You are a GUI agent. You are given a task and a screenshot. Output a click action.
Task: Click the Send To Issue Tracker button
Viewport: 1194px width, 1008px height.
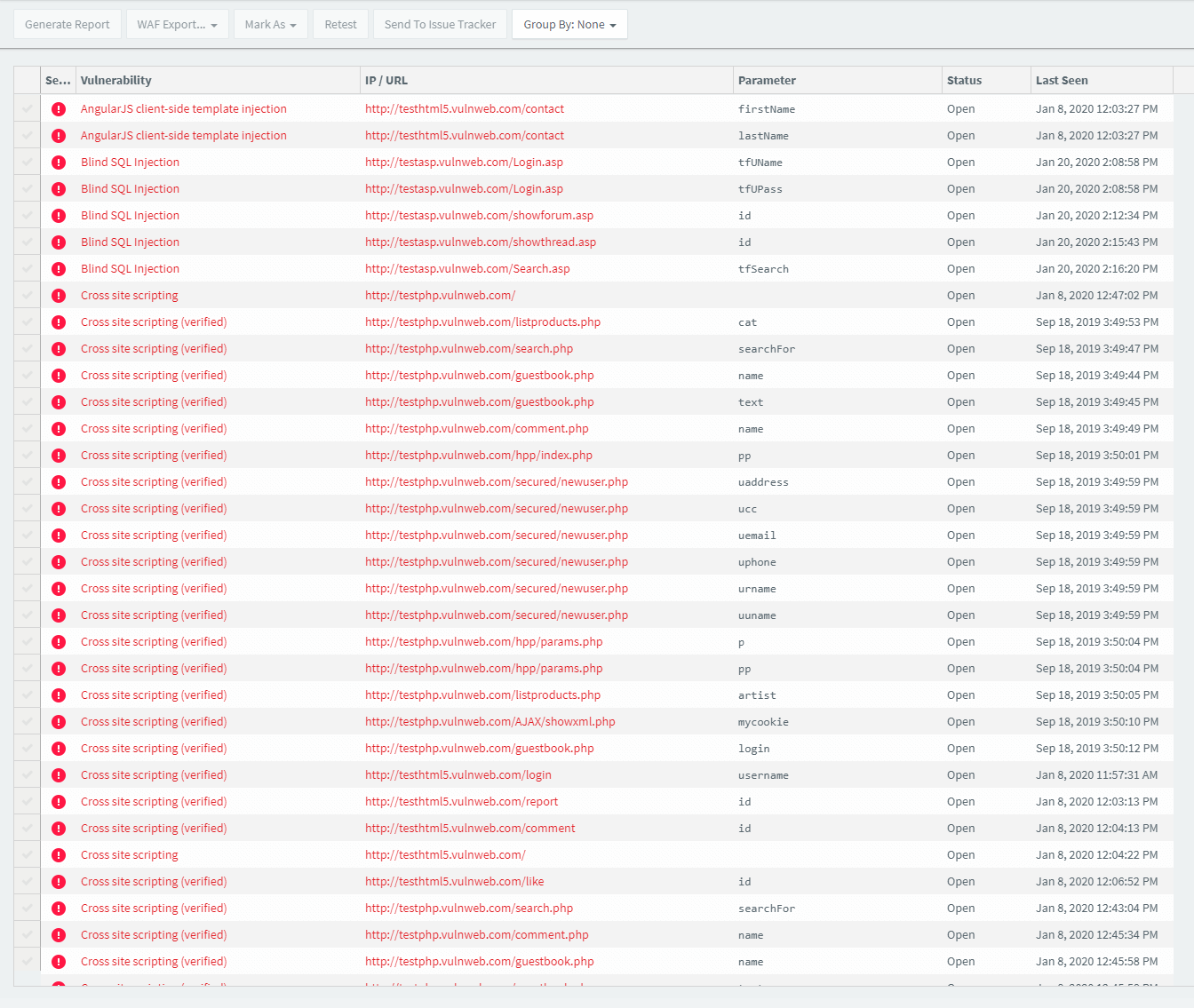(439, 24)
